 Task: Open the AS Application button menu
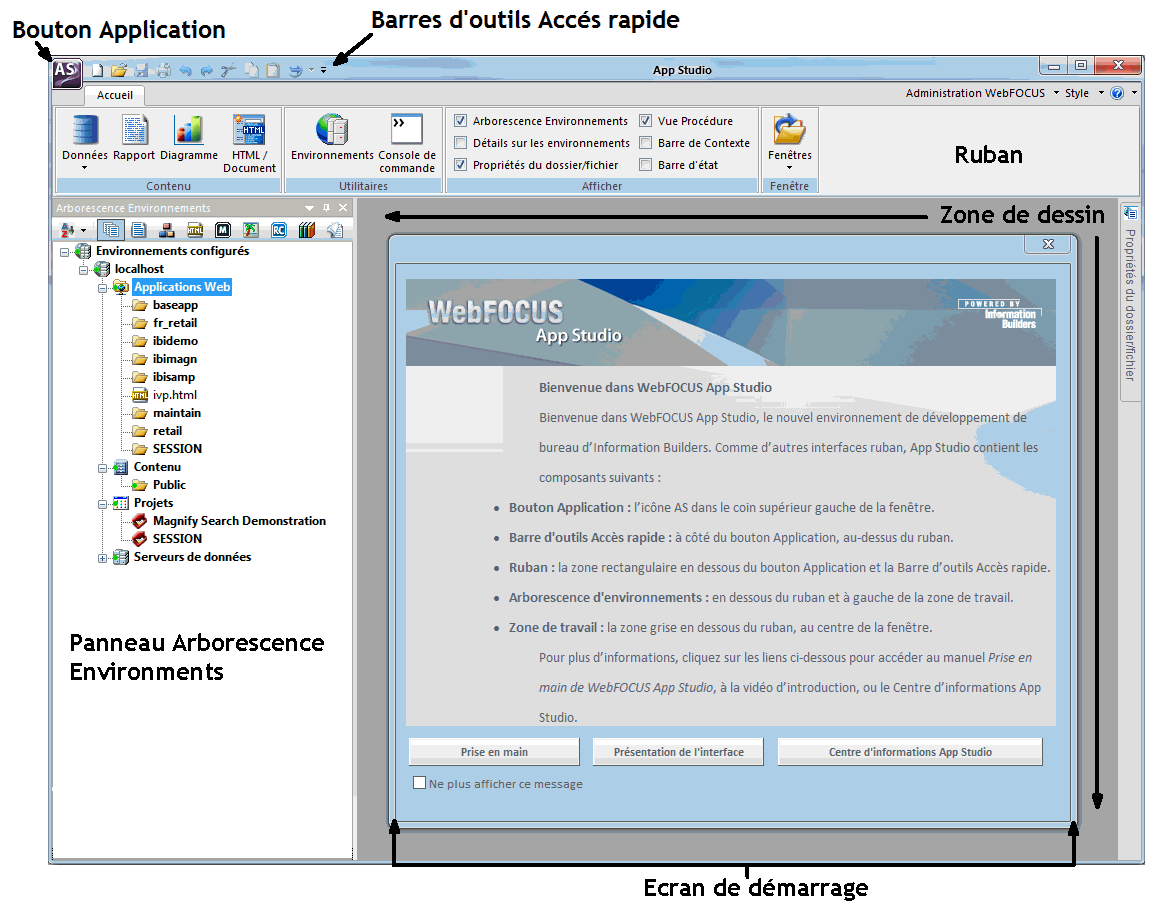(67, 73)
